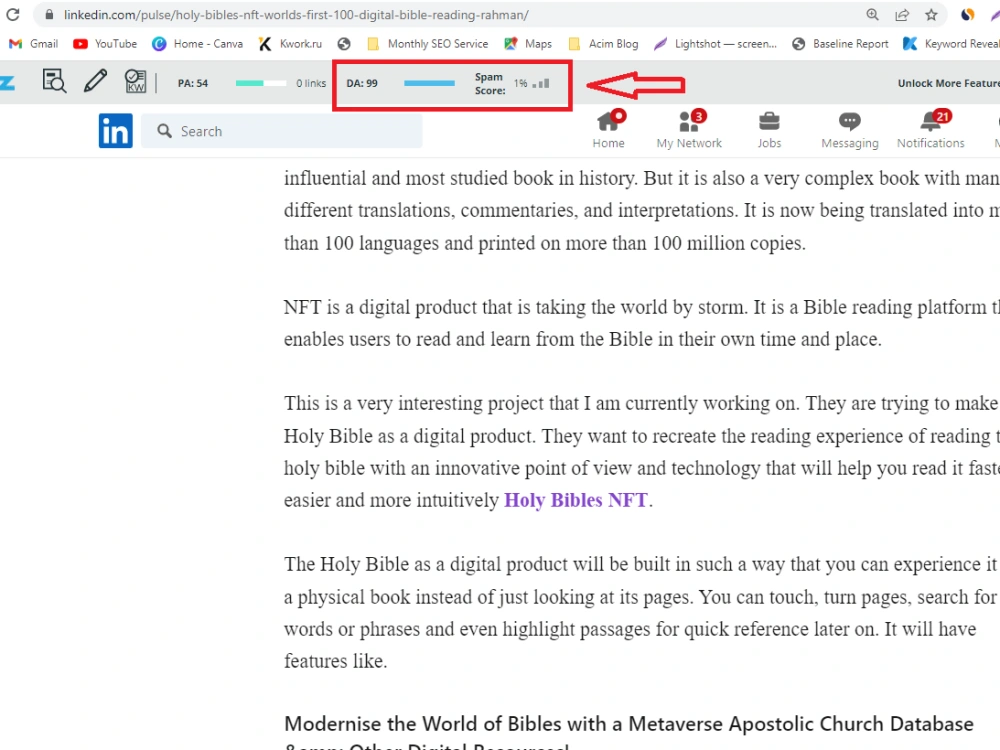
Task: Open the Messaging tab
Action: pyautogui.click(x=849, y=129)
